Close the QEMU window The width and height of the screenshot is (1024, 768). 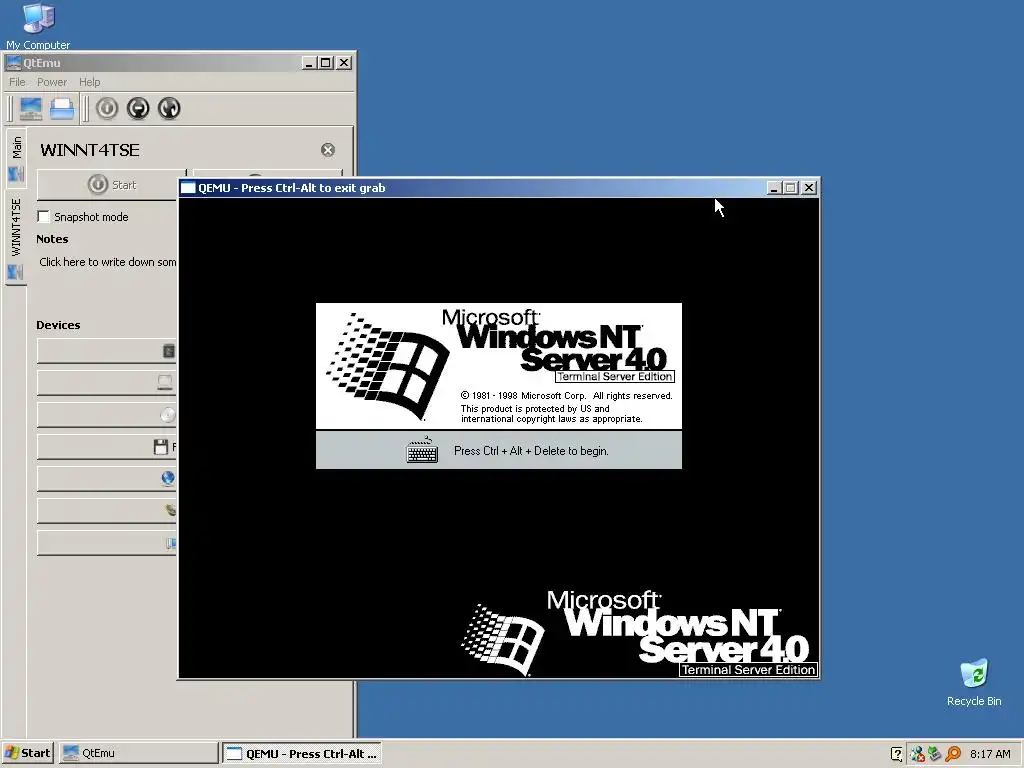coord(808,188)
